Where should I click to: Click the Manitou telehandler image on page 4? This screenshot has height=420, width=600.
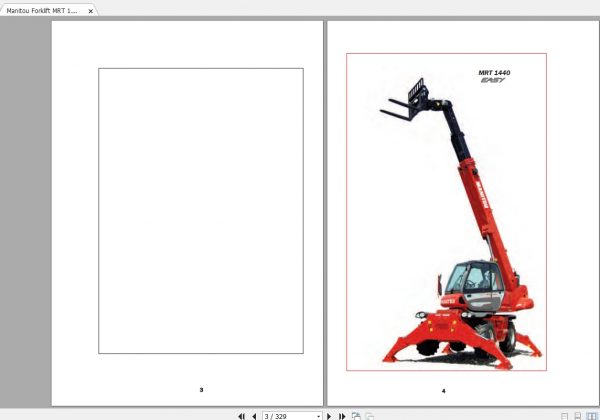461,224
